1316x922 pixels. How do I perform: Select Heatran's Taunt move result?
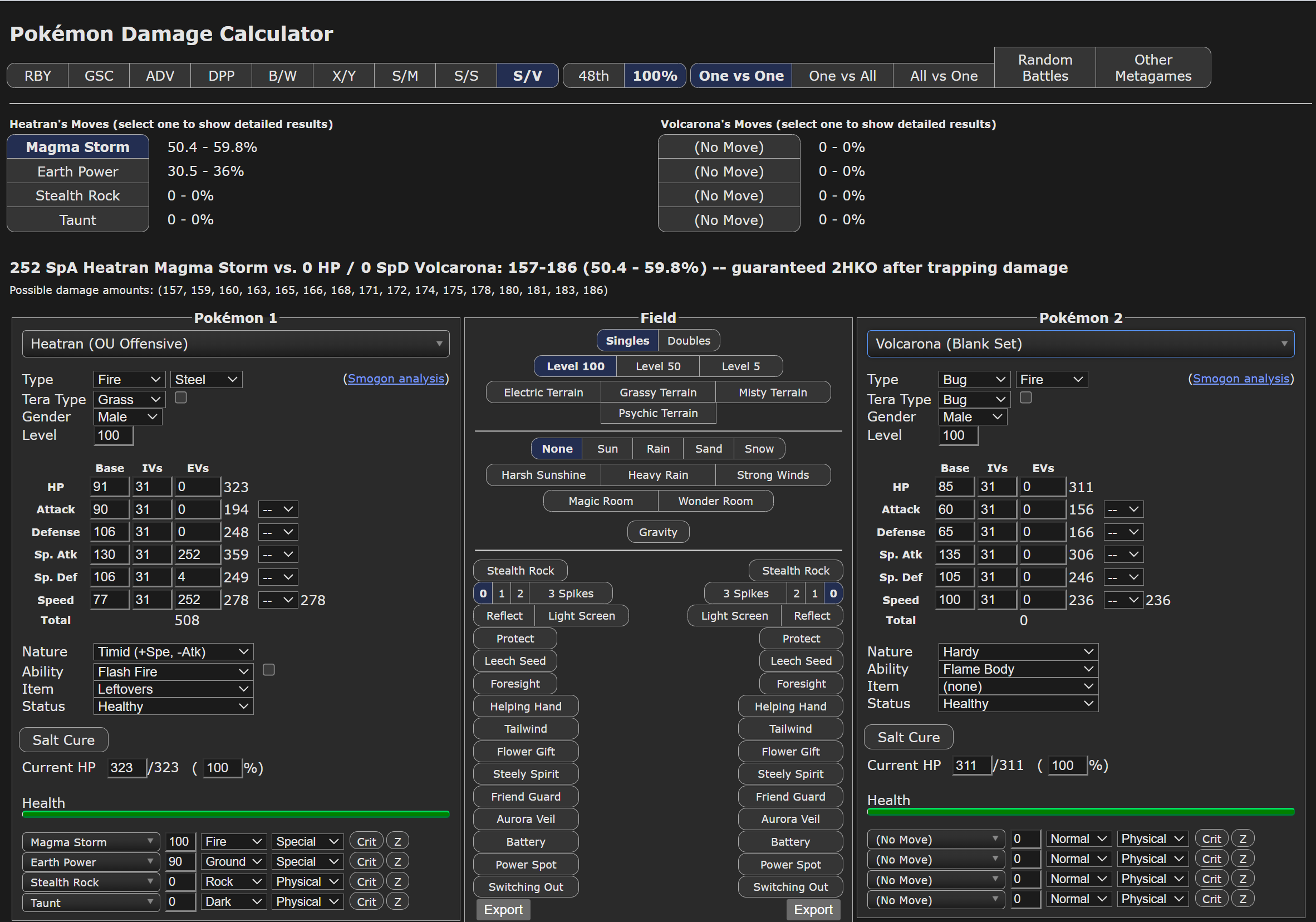click(x=78, y=219)
